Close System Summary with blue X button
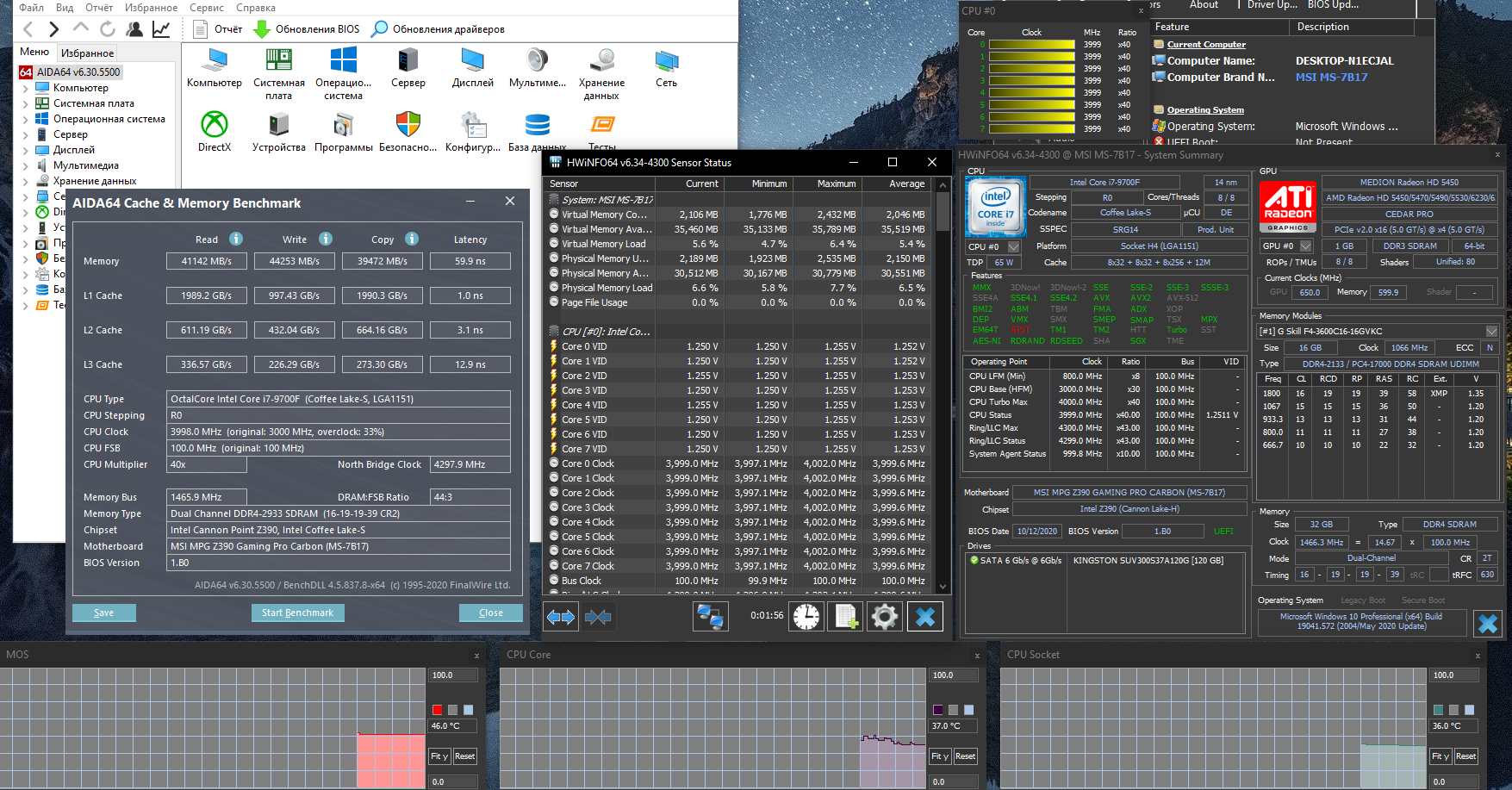 (1488, 624)
